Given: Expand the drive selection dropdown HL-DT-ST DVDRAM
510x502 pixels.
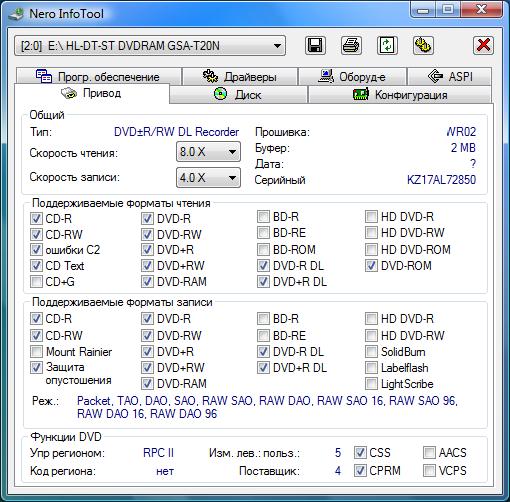Looking at the screenshot, I should [x=150, y=46].
